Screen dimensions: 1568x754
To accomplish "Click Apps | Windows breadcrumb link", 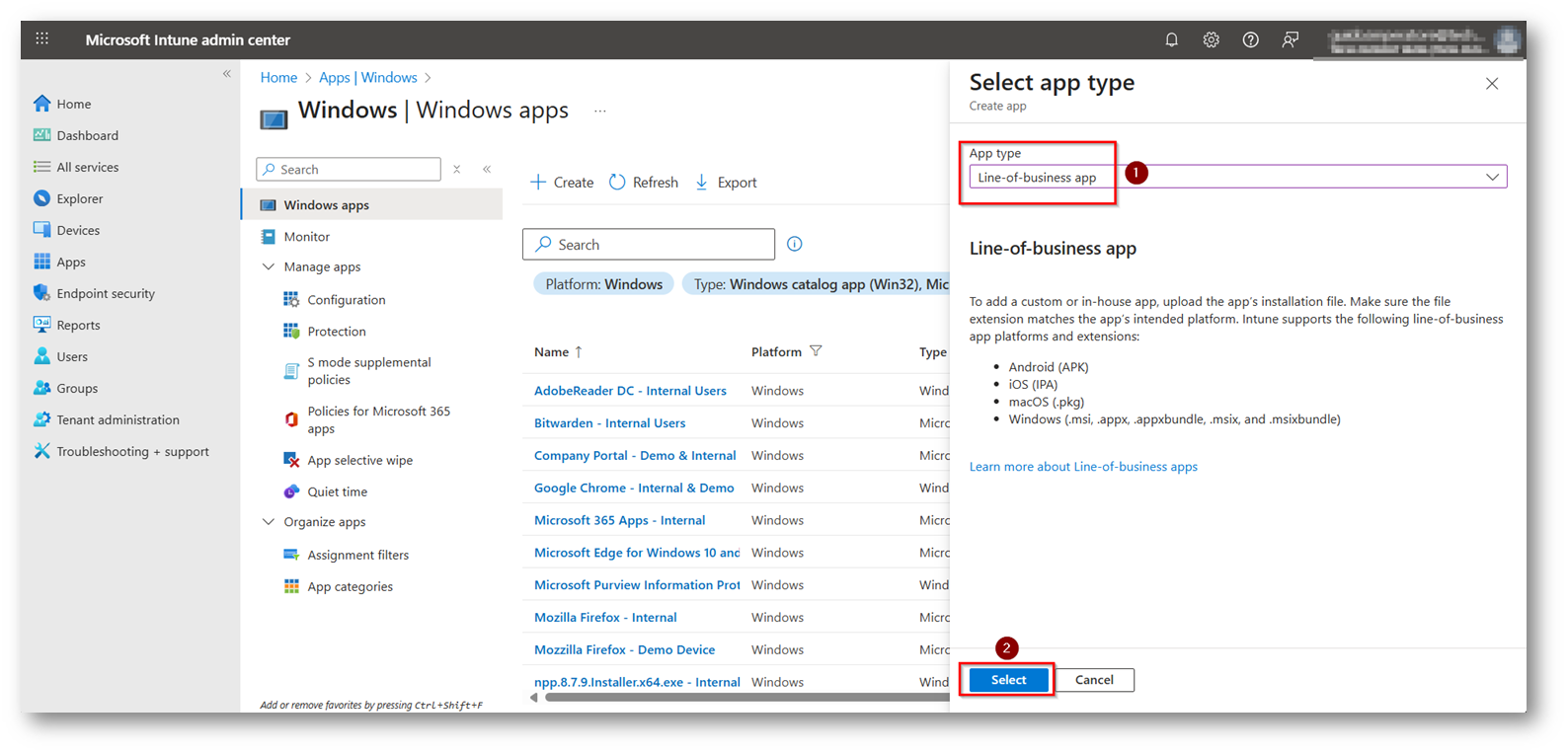I will (367, 77).
